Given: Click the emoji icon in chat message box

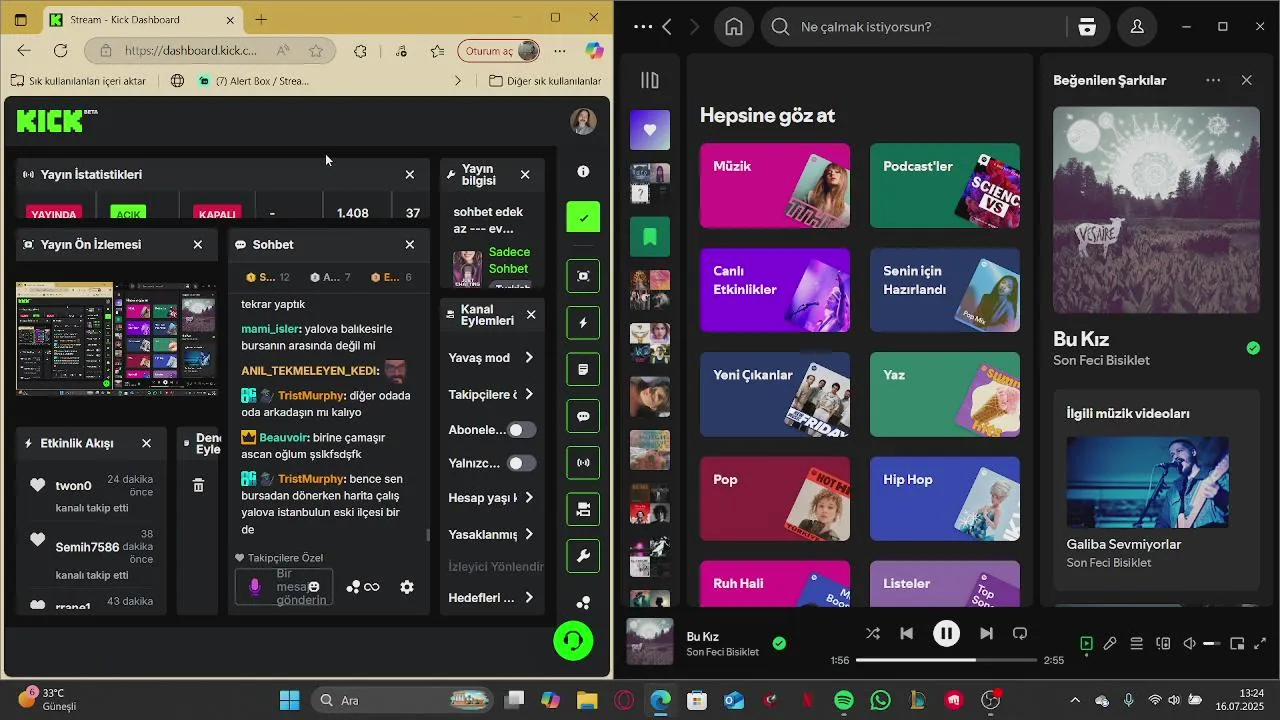Looking at the screenshot, I should tap(314, 587).
